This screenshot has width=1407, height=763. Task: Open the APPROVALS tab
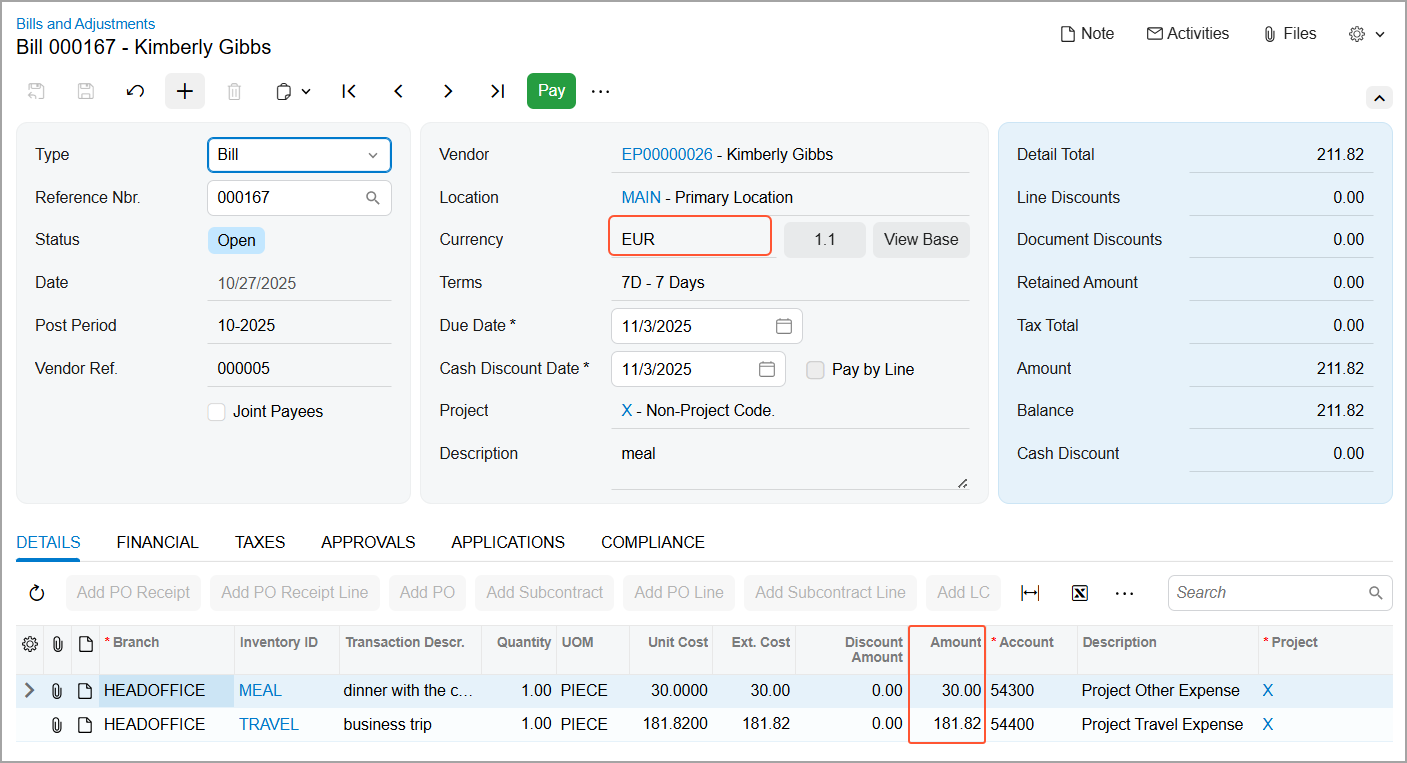click(368, 542)
